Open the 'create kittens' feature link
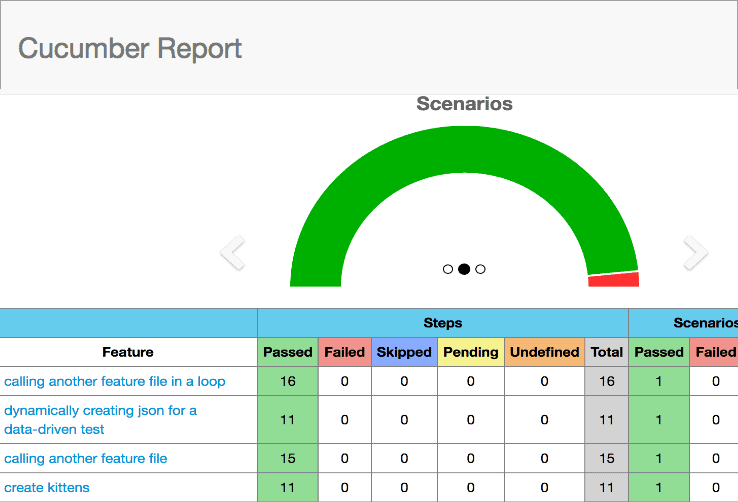 point(47,487)
